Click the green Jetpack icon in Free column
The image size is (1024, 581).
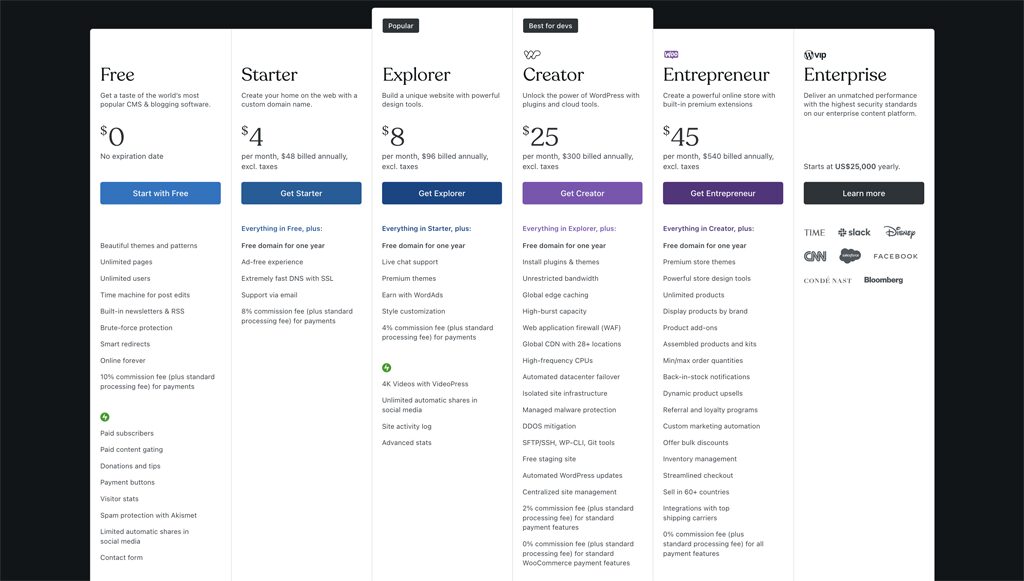pos(104,416)
